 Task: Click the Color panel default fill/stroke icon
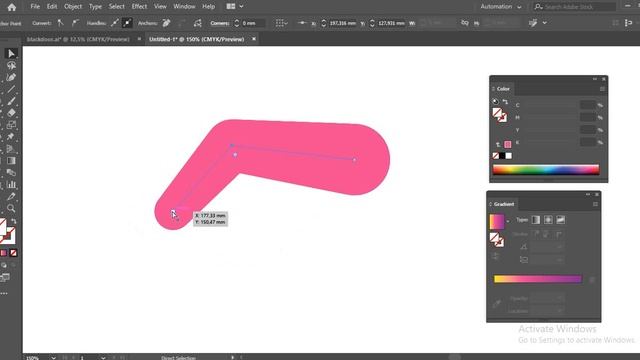pyautogui.click(x=496, y=101)
